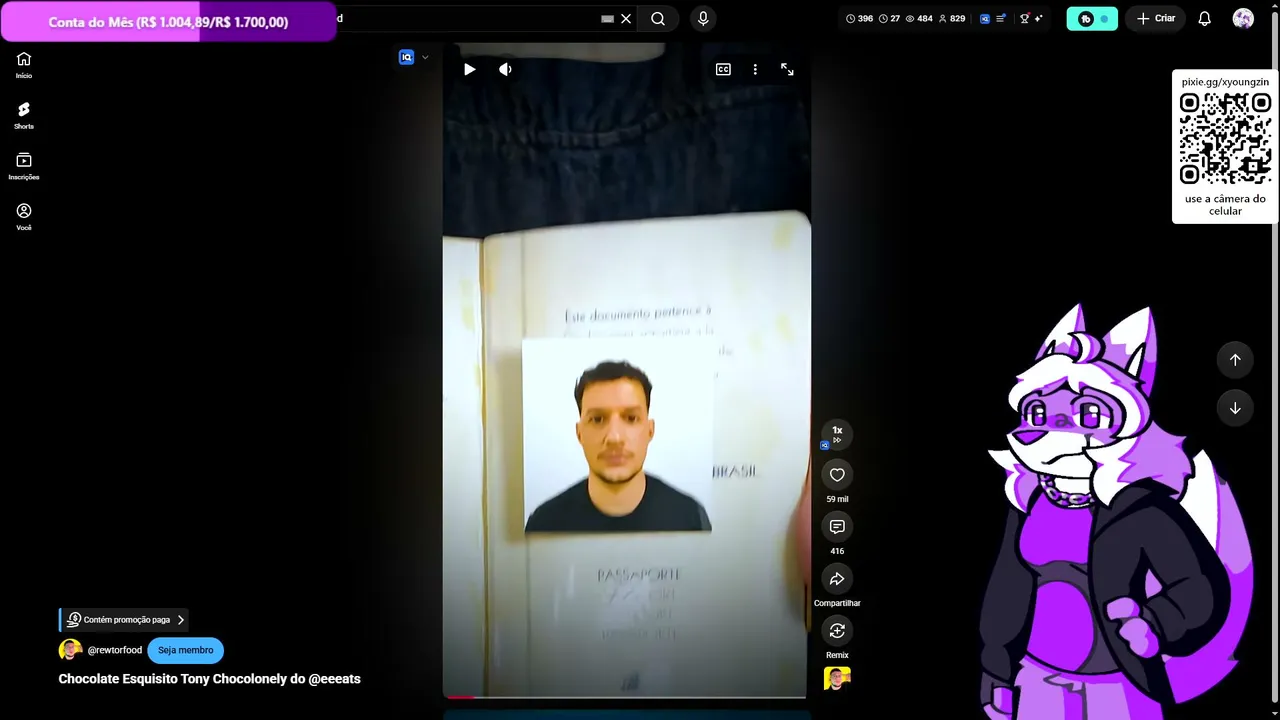Mute the video volume

point(505,69)
